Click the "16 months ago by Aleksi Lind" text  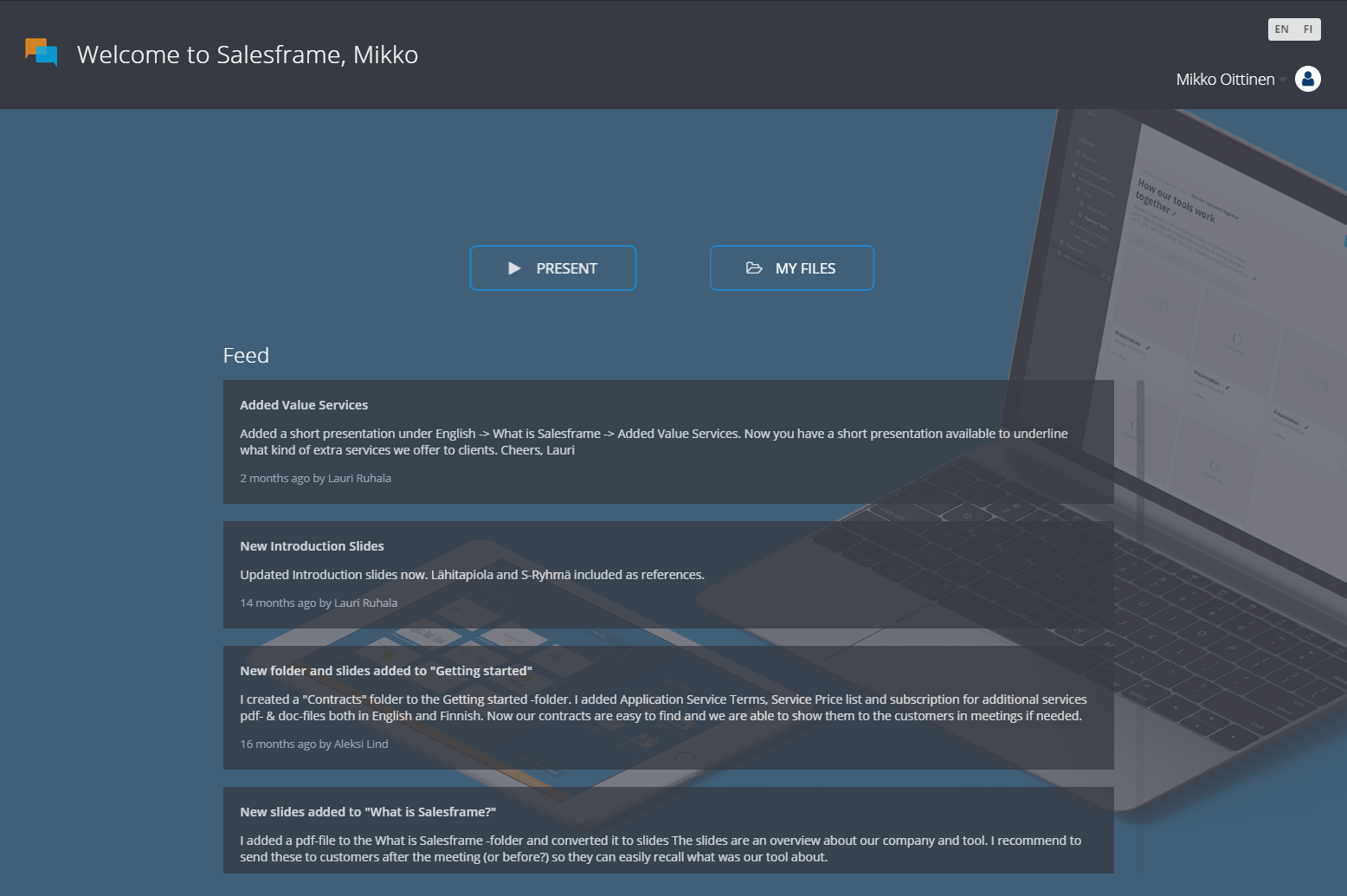[x=314, y=744]
